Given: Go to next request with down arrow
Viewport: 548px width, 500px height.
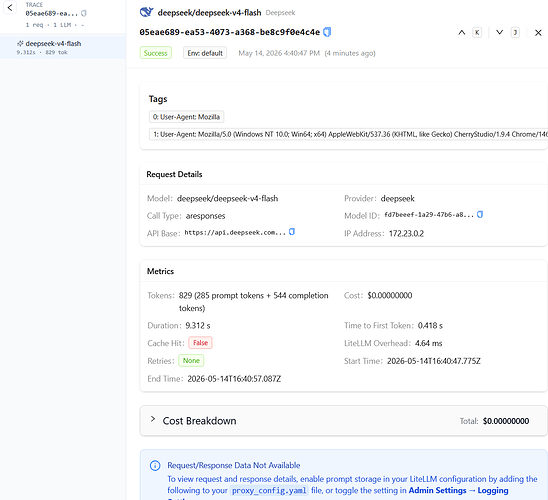Looking at the screenshot, I should coord(499,32).
